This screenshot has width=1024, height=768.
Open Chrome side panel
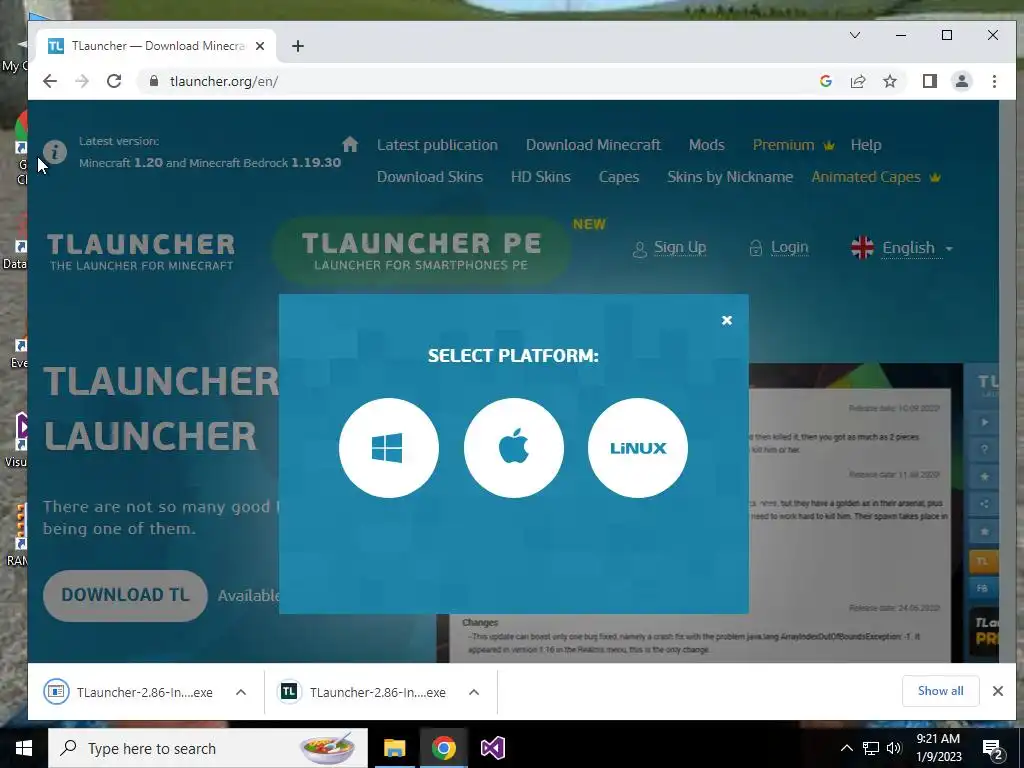click(929, 81)
